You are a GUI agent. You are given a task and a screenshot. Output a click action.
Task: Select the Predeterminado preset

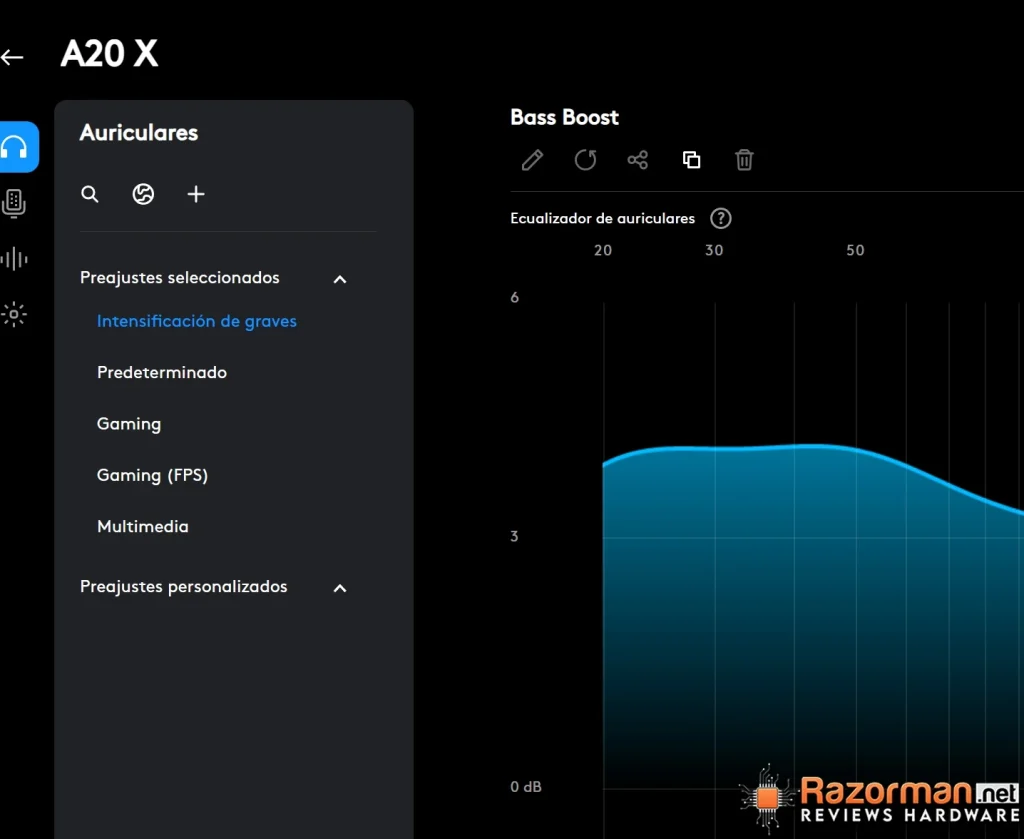[x=162, y=372]
